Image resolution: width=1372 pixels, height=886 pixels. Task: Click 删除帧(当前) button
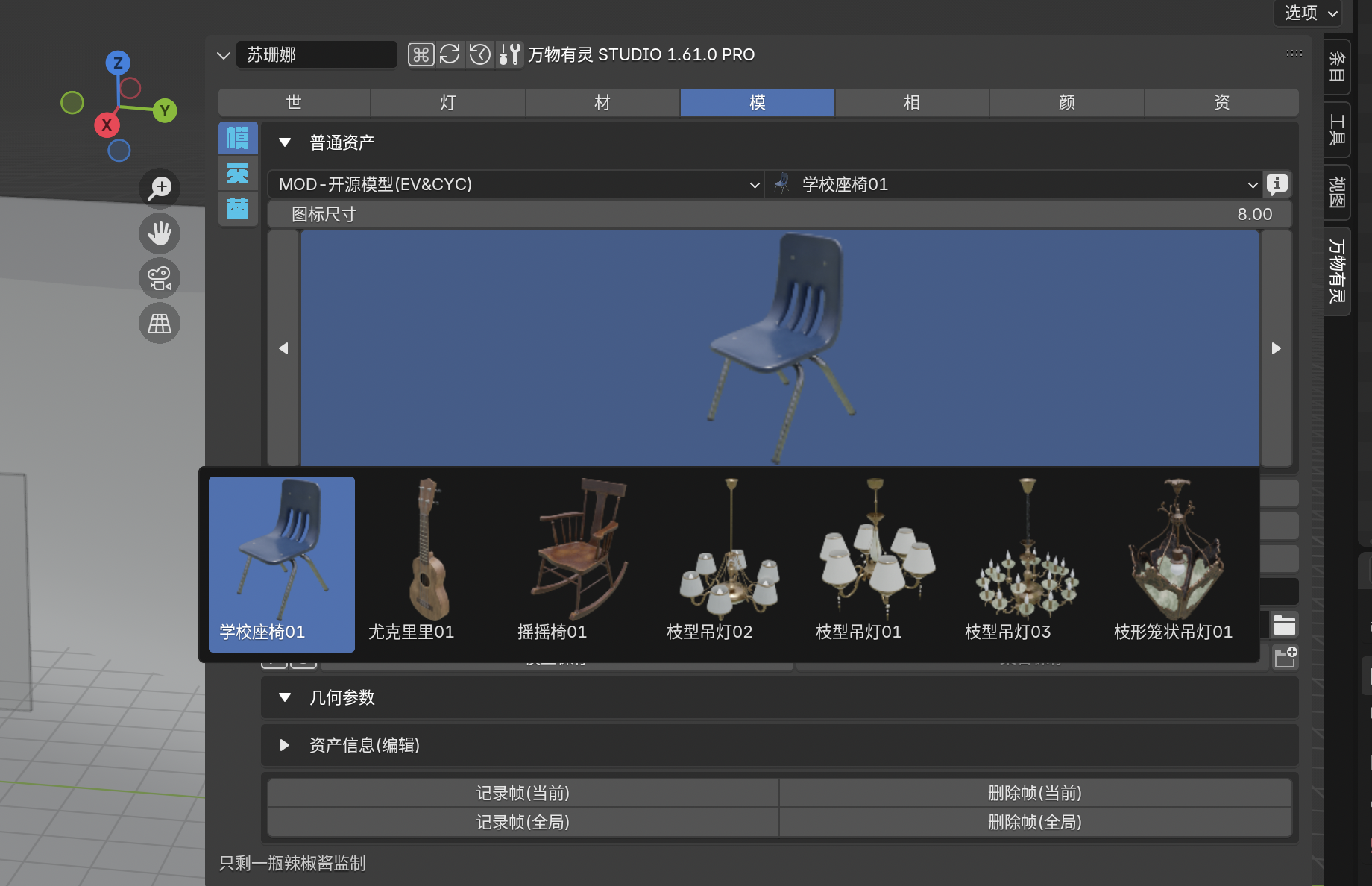coord(1036,793)
